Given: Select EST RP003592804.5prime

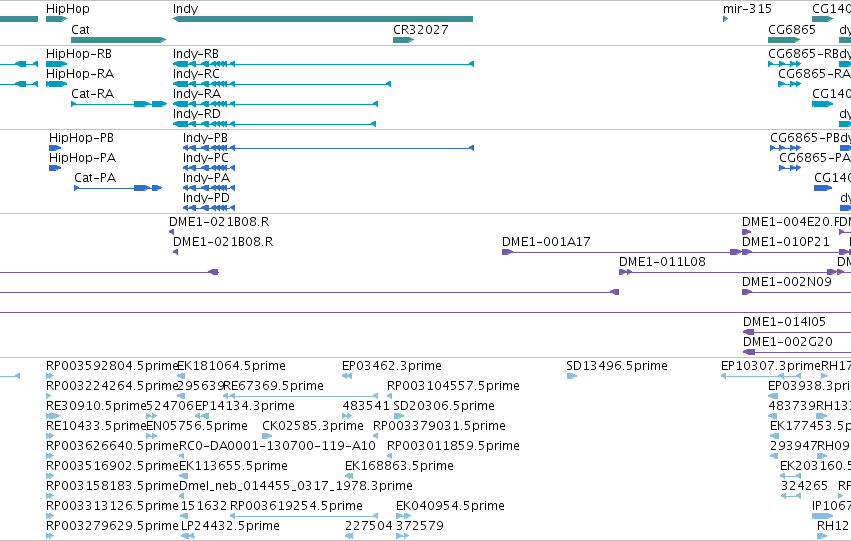Looking at the screenshot, I should click(112, 366).
